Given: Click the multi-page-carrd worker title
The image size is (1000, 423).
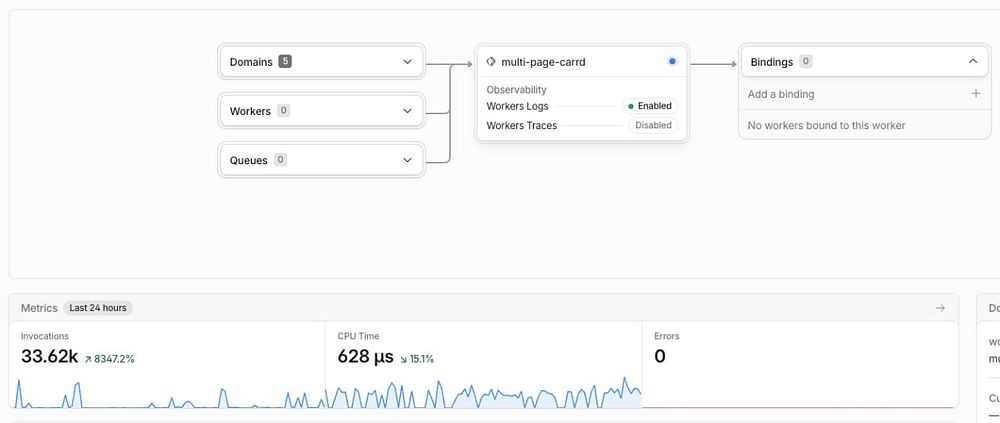Looking at the screenshot, I should [543, 62].
